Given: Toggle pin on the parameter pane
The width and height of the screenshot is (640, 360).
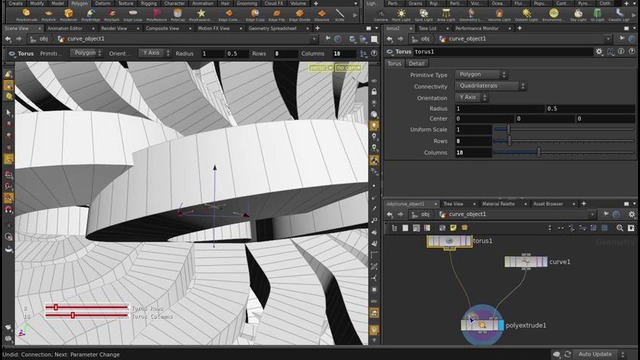Looking at the screenshot, I should (622, 39).
